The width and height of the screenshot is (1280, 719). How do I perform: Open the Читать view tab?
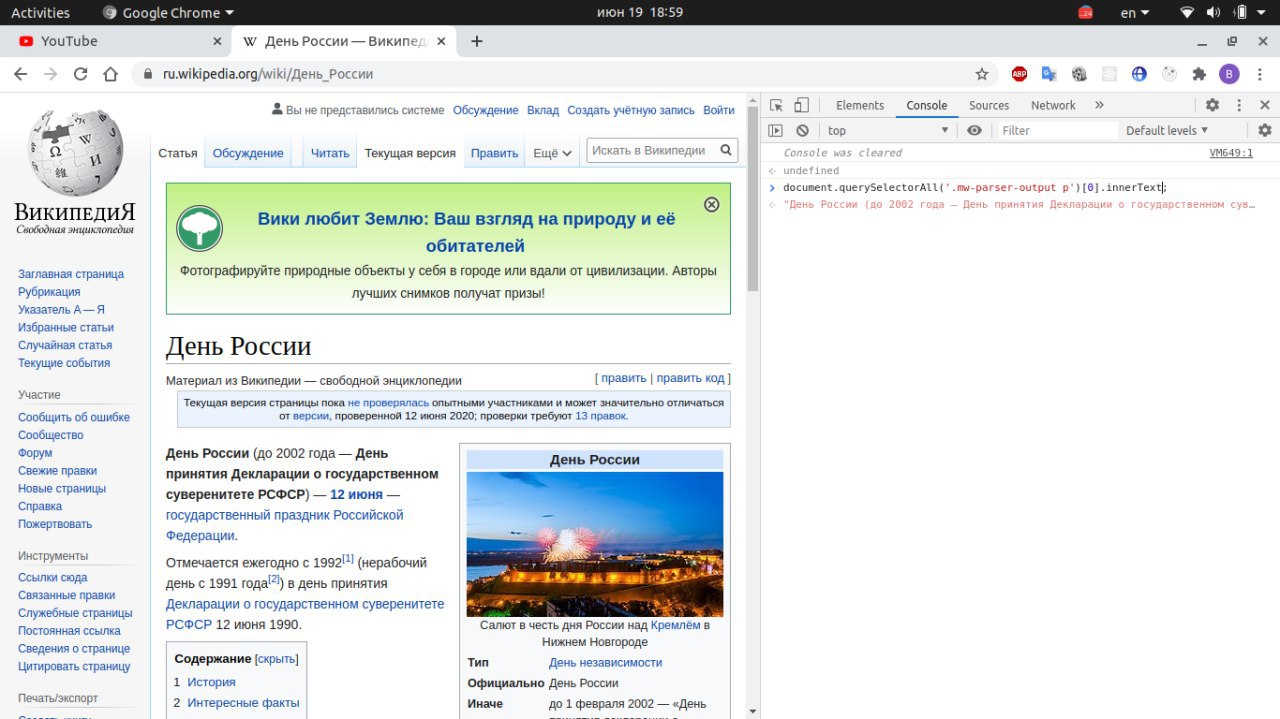[330, 153]
